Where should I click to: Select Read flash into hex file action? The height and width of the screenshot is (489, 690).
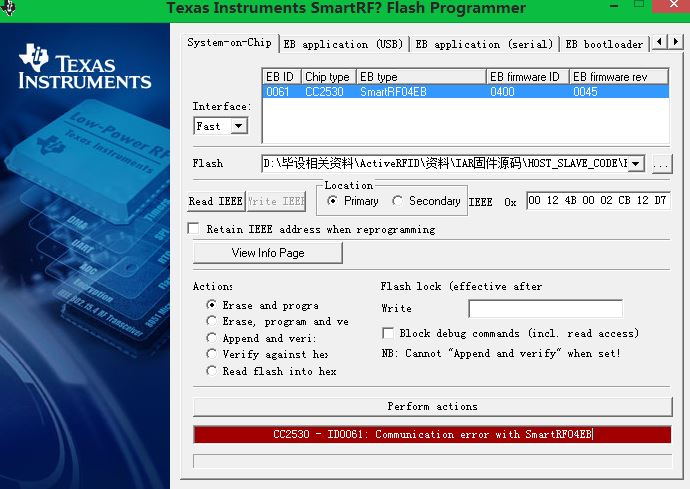(212, 371)
